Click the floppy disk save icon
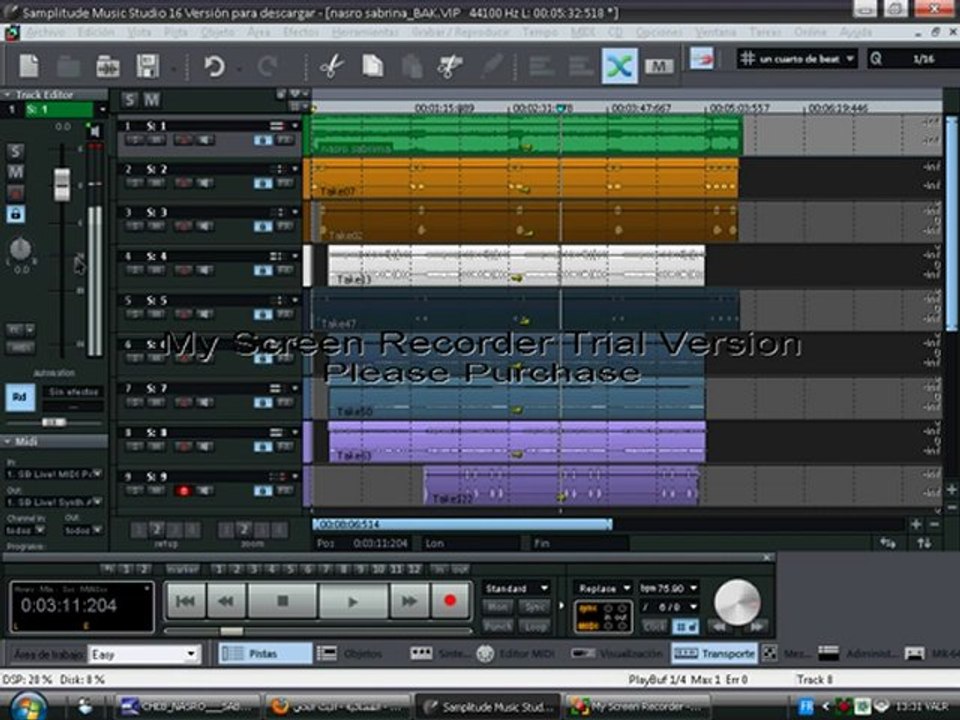960x720 pixels. pos(147,66)
